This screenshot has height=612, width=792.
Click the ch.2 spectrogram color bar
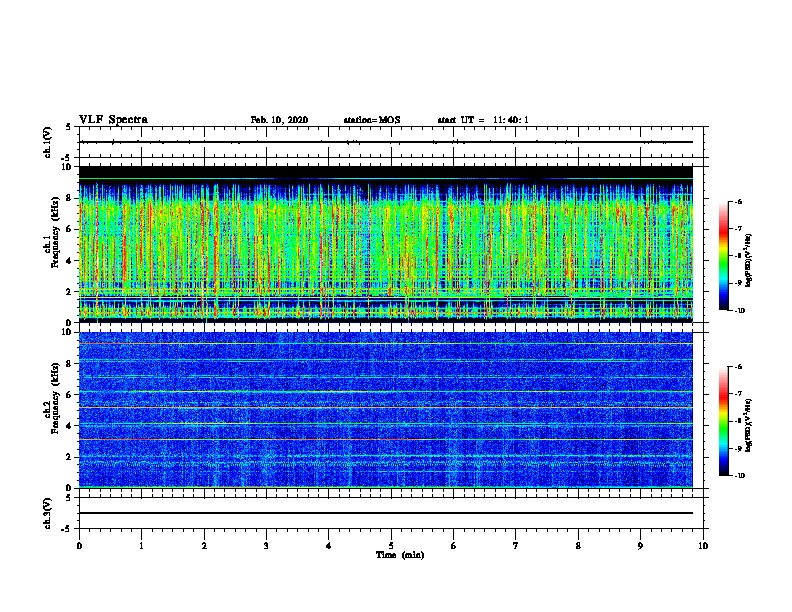(x=723, y=421)
